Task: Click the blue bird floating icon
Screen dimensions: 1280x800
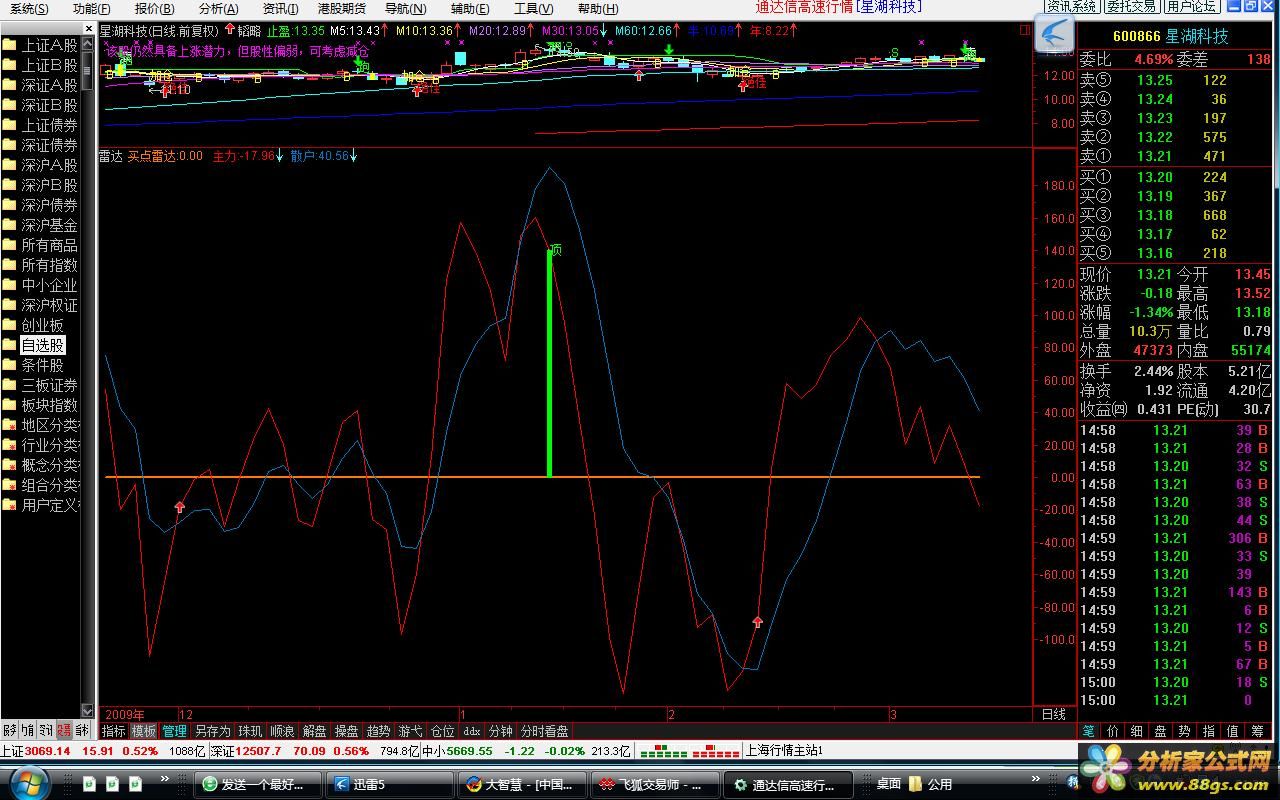Action: (1053, 36)
